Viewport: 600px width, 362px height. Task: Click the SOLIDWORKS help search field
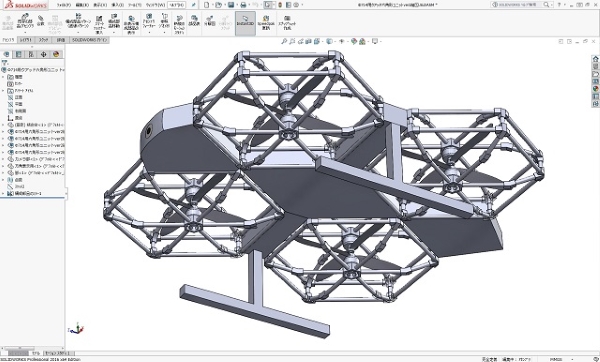[517, 5]
